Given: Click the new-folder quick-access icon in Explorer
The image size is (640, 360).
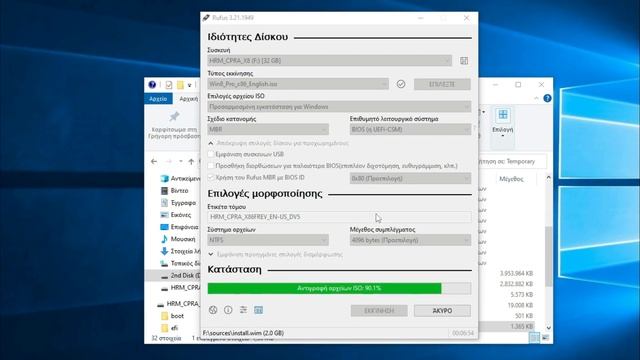Looking at the screenshot, I should [x=180, y=85].
